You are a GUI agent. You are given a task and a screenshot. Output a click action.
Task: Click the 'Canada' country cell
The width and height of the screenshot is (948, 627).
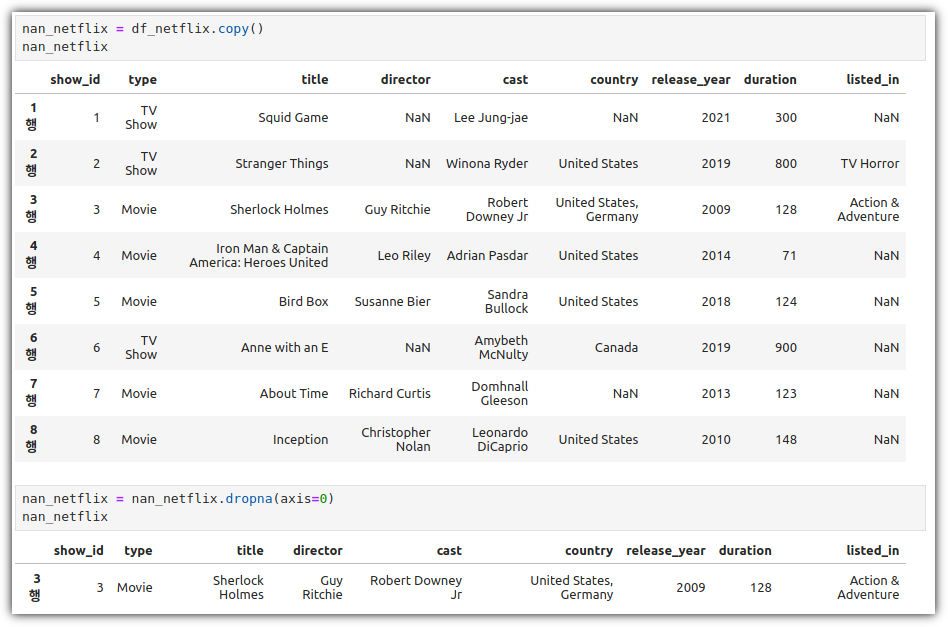click(x=616, y=347)
